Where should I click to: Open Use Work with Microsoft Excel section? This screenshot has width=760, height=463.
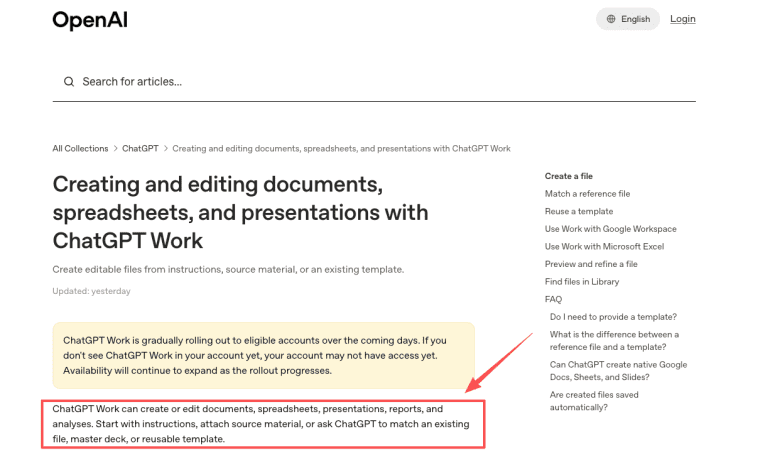[604, 246]
